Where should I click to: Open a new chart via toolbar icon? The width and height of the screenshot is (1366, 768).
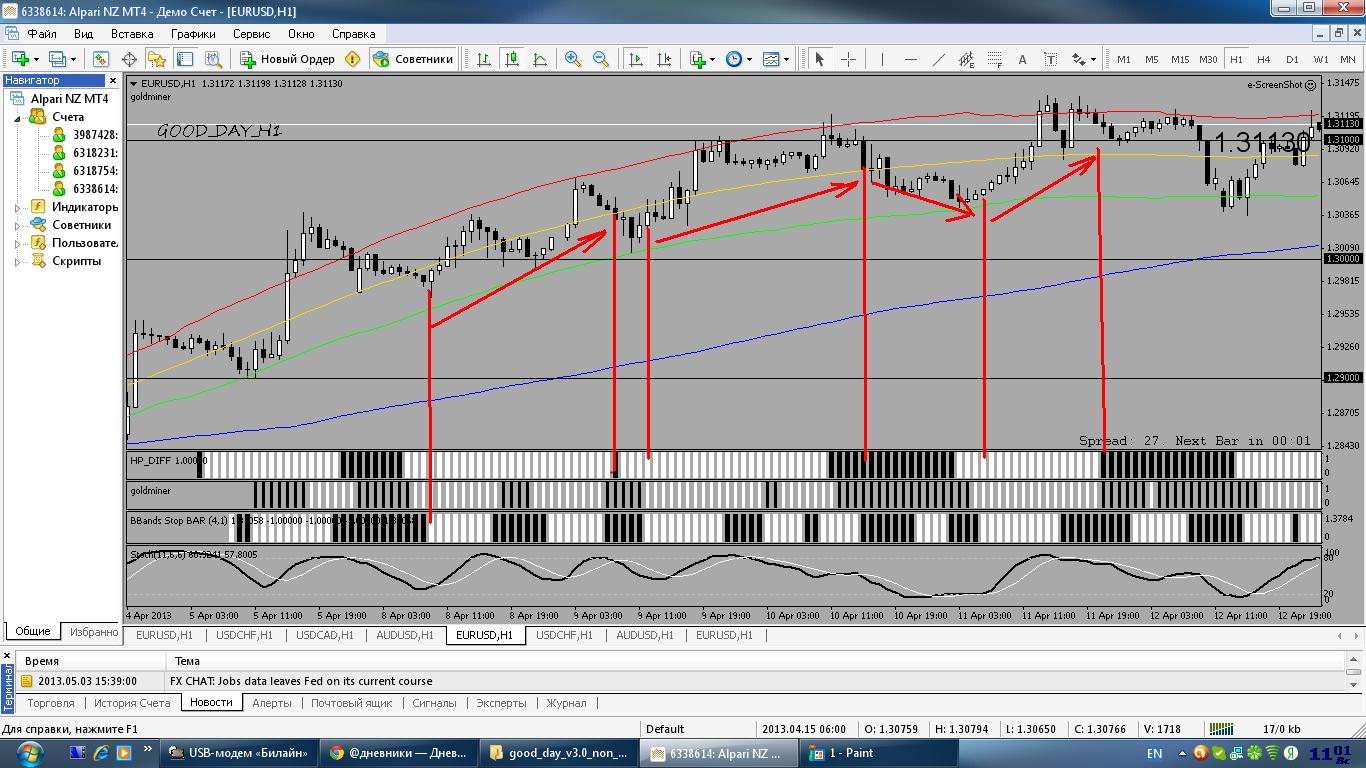[20, 59]
